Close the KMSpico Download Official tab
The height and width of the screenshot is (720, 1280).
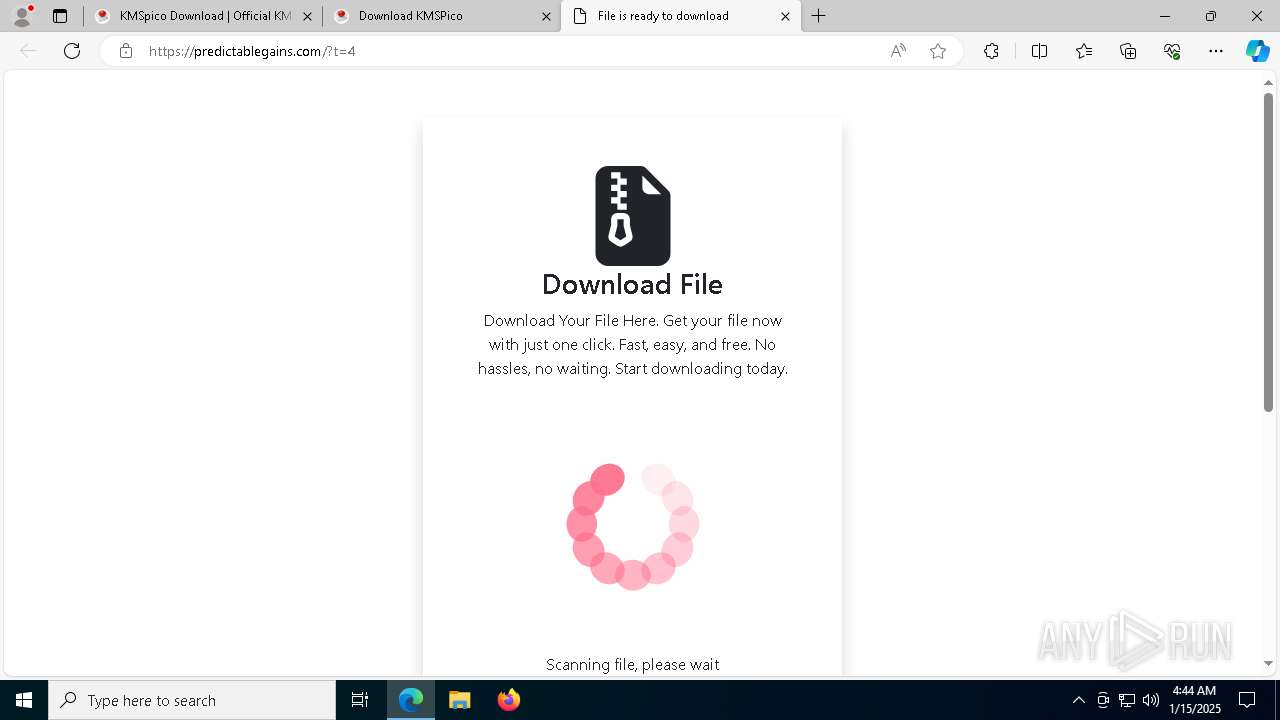click(x=307, y=16)
